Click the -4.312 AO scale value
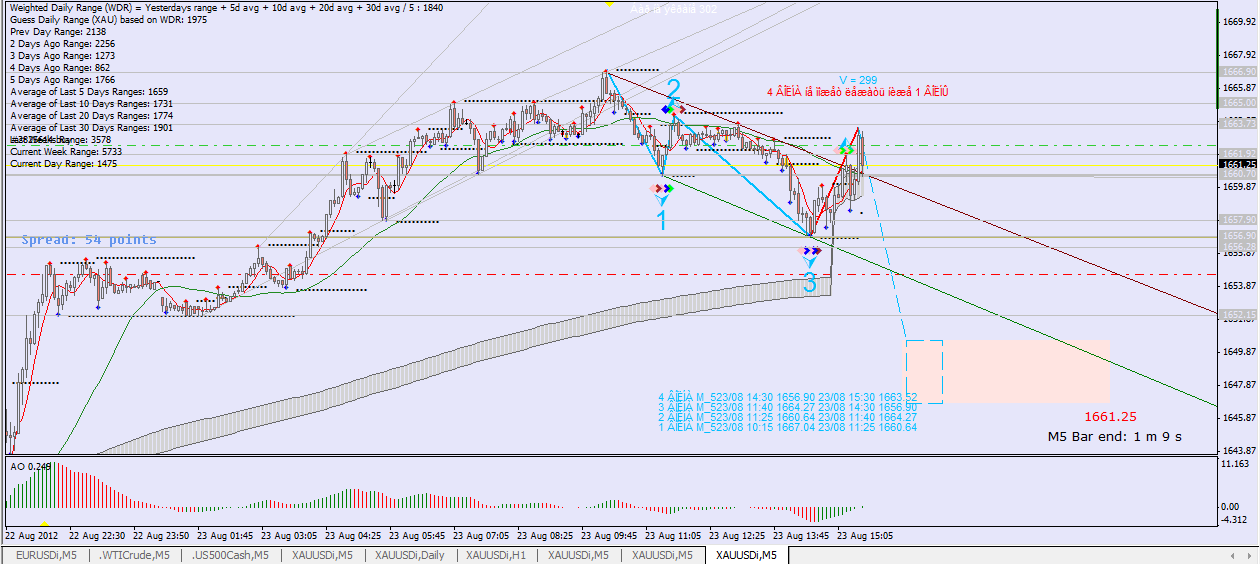This screenshot has height=564, width=1260. 1236,520
